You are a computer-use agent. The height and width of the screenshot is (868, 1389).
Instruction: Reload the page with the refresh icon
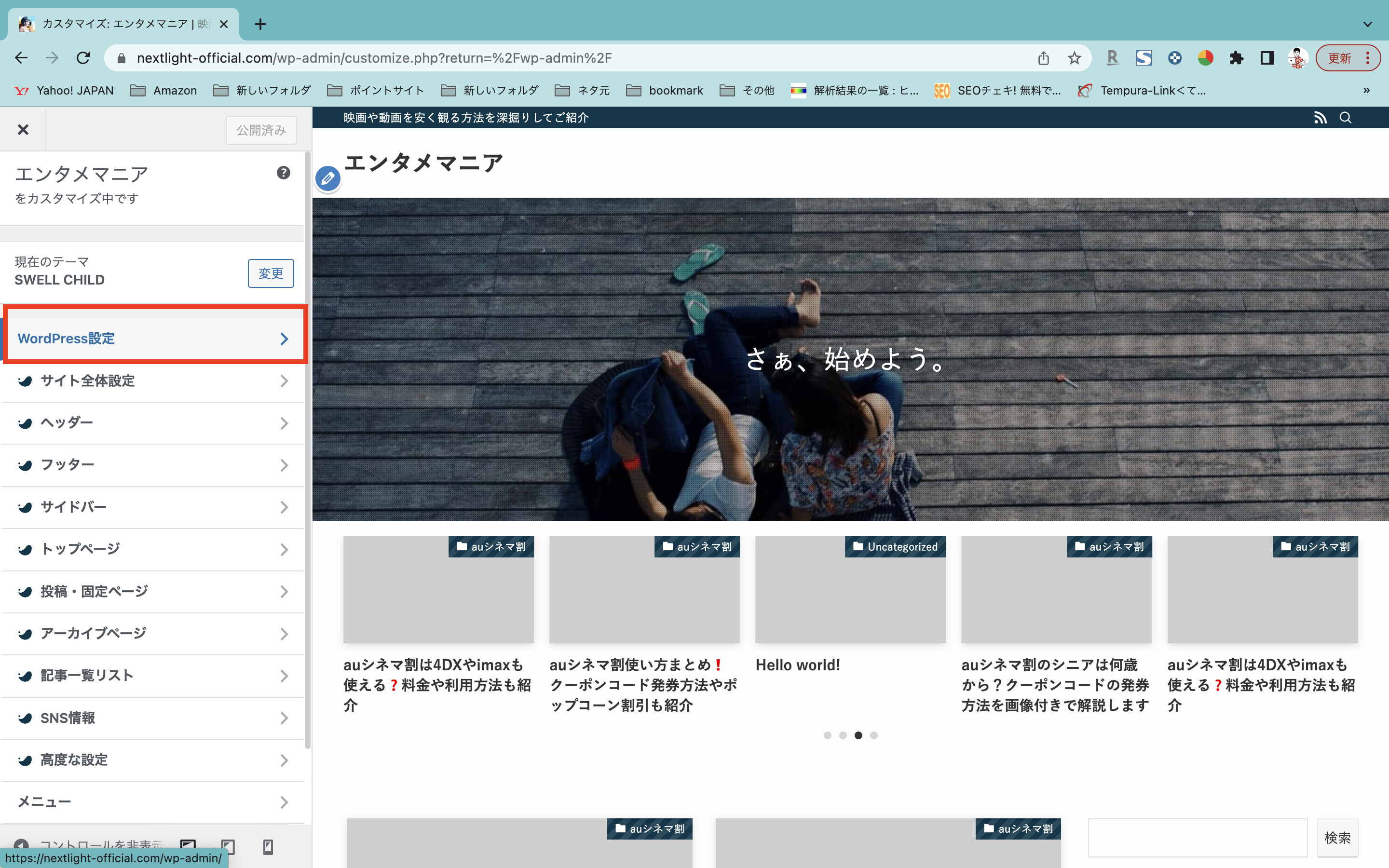coord(83,58)
